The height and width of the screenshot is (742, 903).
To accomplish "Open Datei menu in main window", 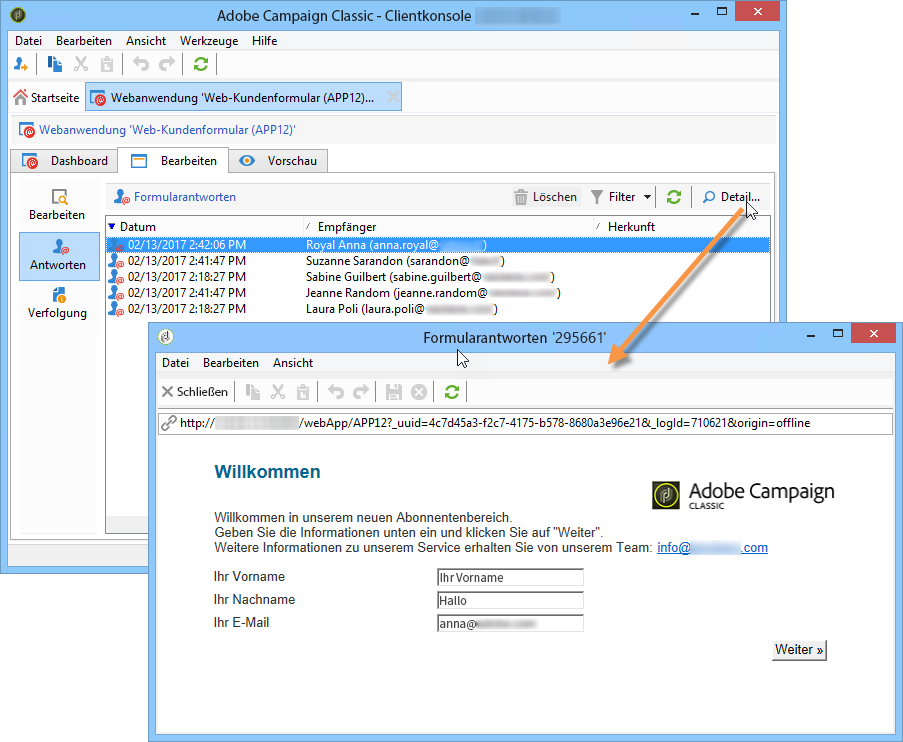I will pos(28,41).
